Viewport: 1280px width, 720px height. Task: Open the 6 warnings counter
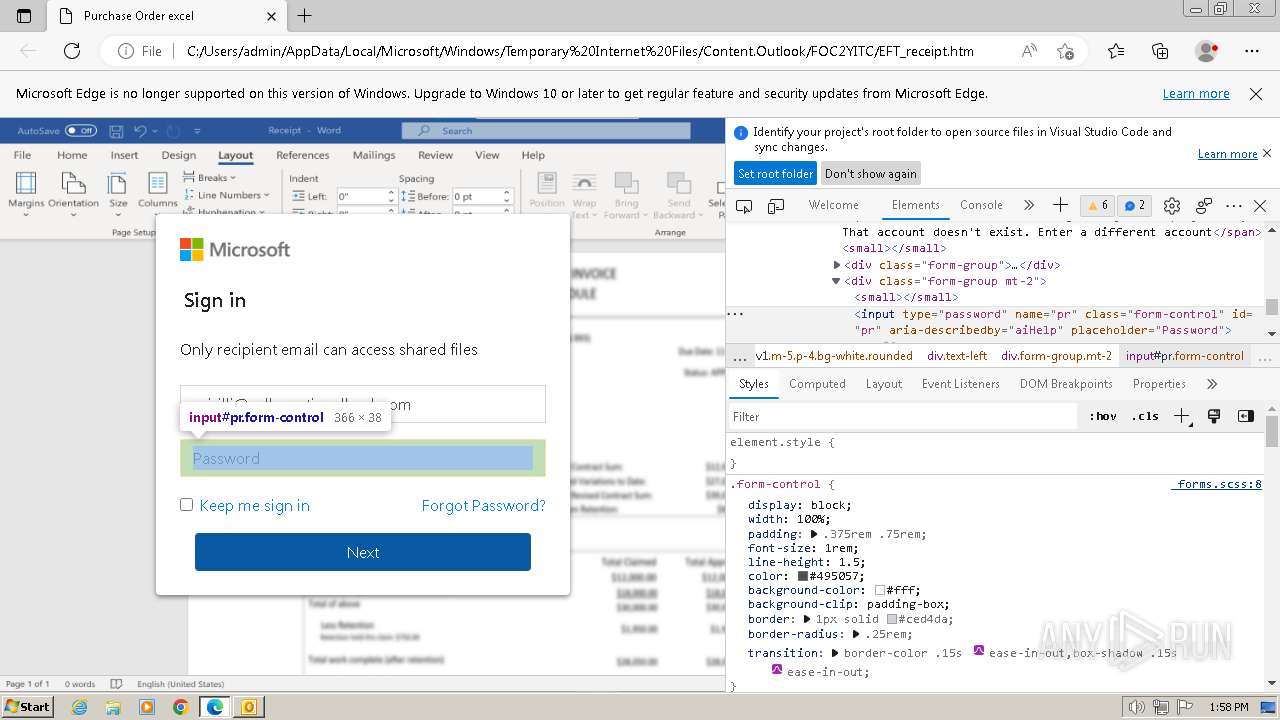click(1097, 205)
